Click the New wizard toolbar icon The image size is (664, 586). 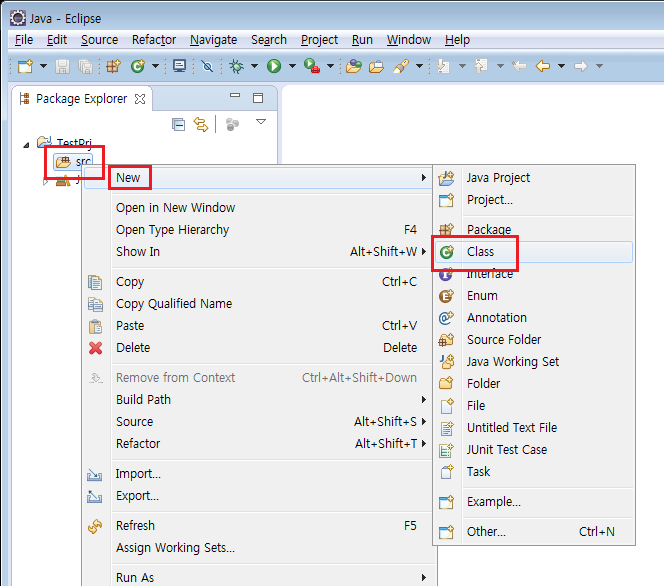click(x=25, y=66)
